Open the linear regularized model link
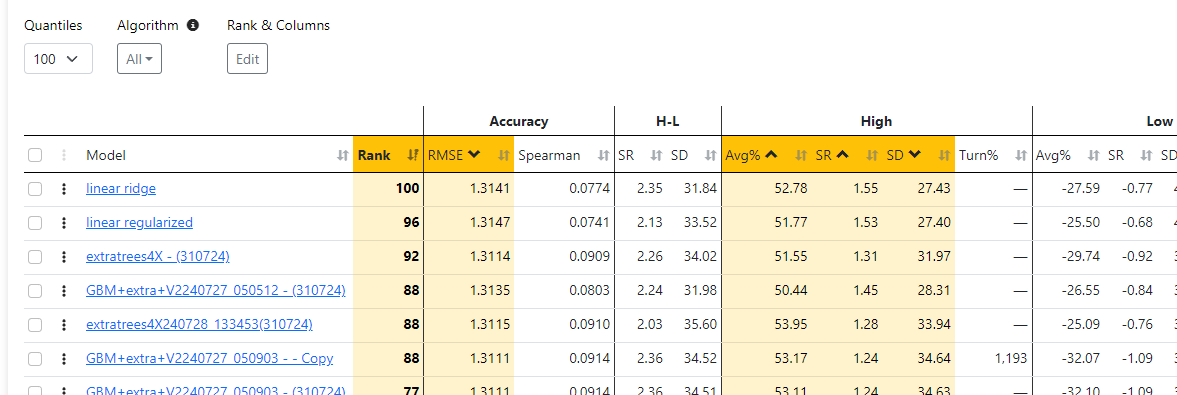Screen dimensions: 1177x395 140,223
